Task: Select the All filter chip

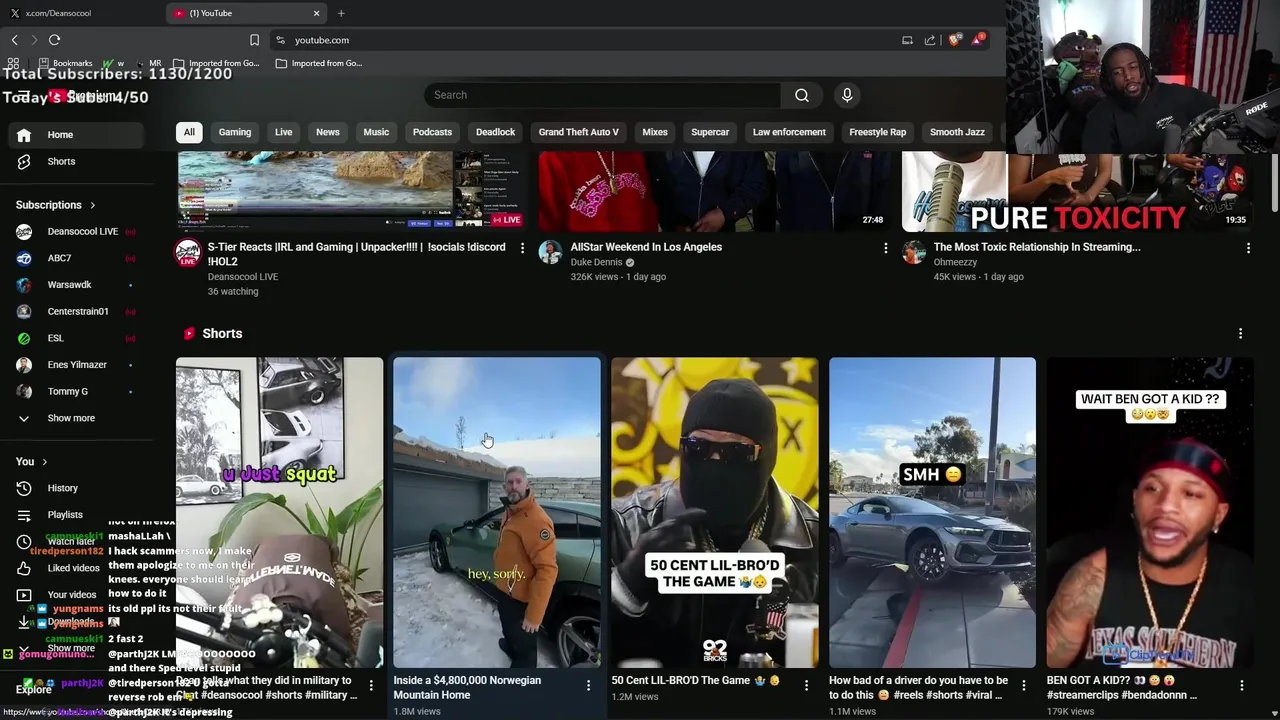Action: (x=189, y=132)
